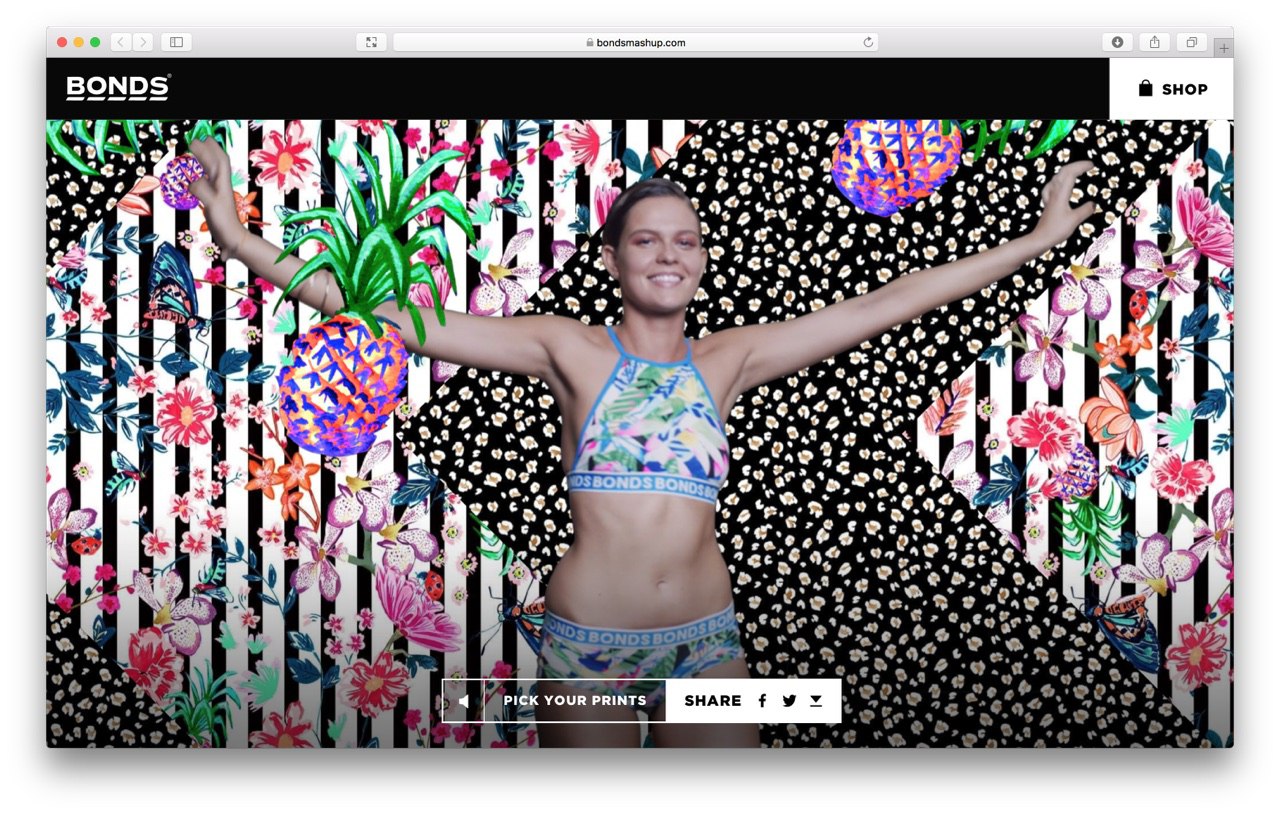Go back with Safari's back arrow
1280x814 pixels.
[x=121, y=42]
